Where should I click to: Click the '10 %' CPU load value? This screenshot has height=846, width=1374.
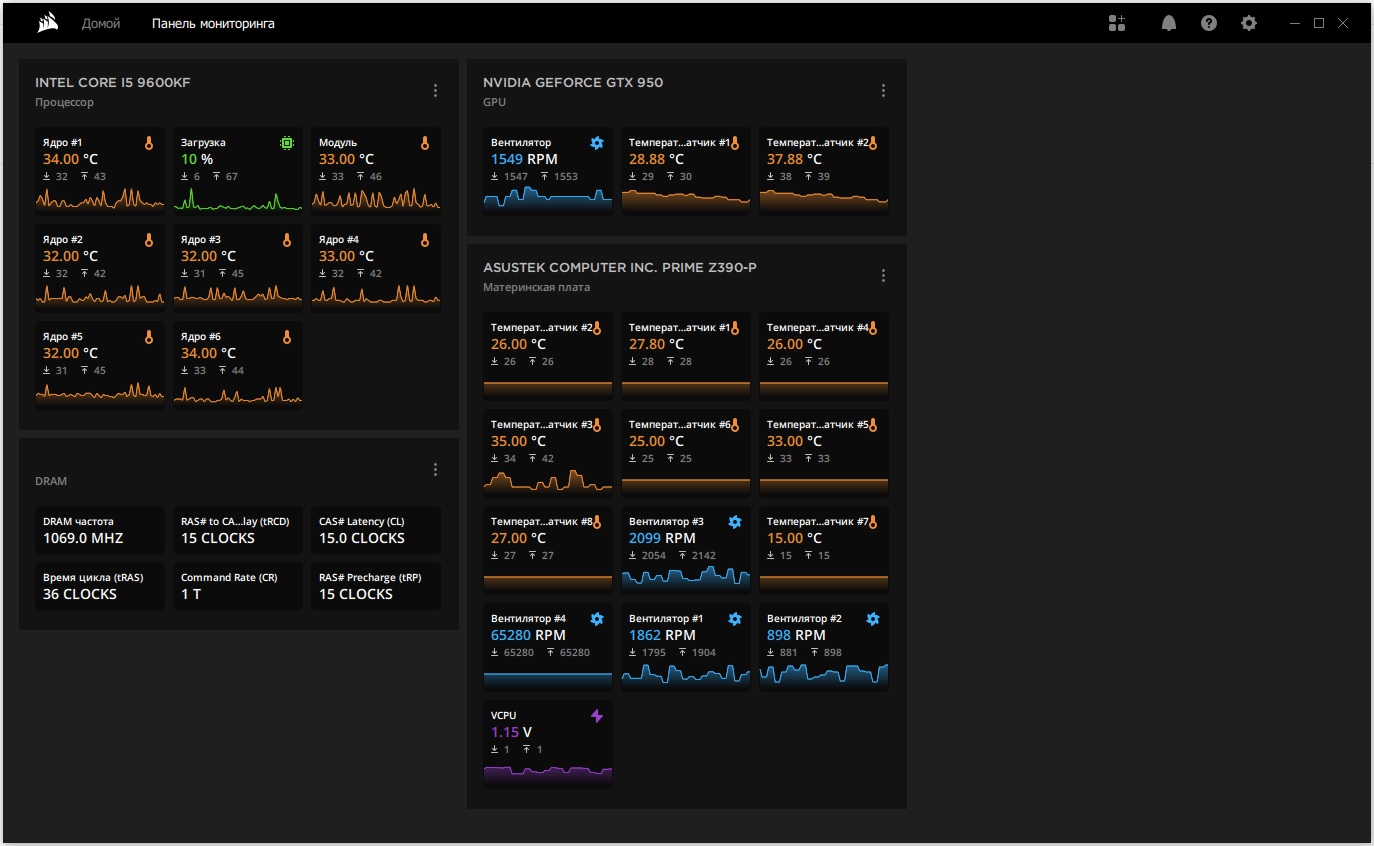click(197, 159)
